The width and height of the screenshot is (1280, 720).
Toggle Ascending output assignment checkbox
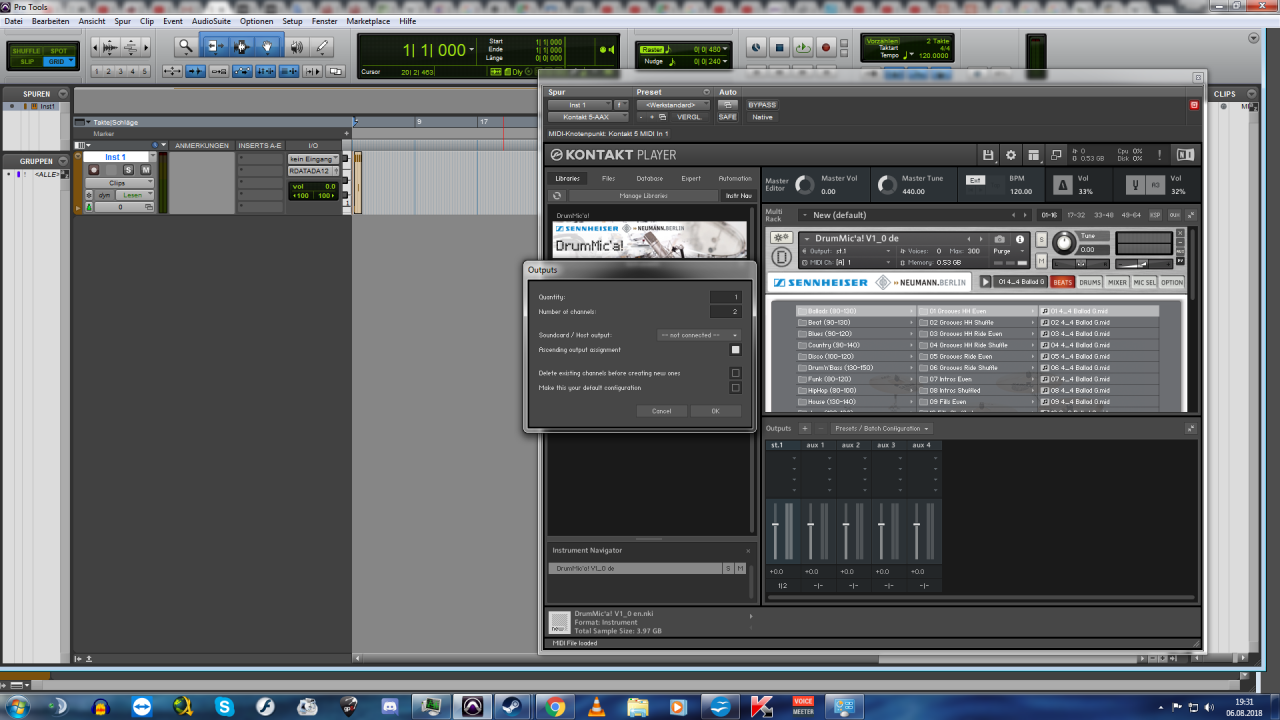click(735, 350)
